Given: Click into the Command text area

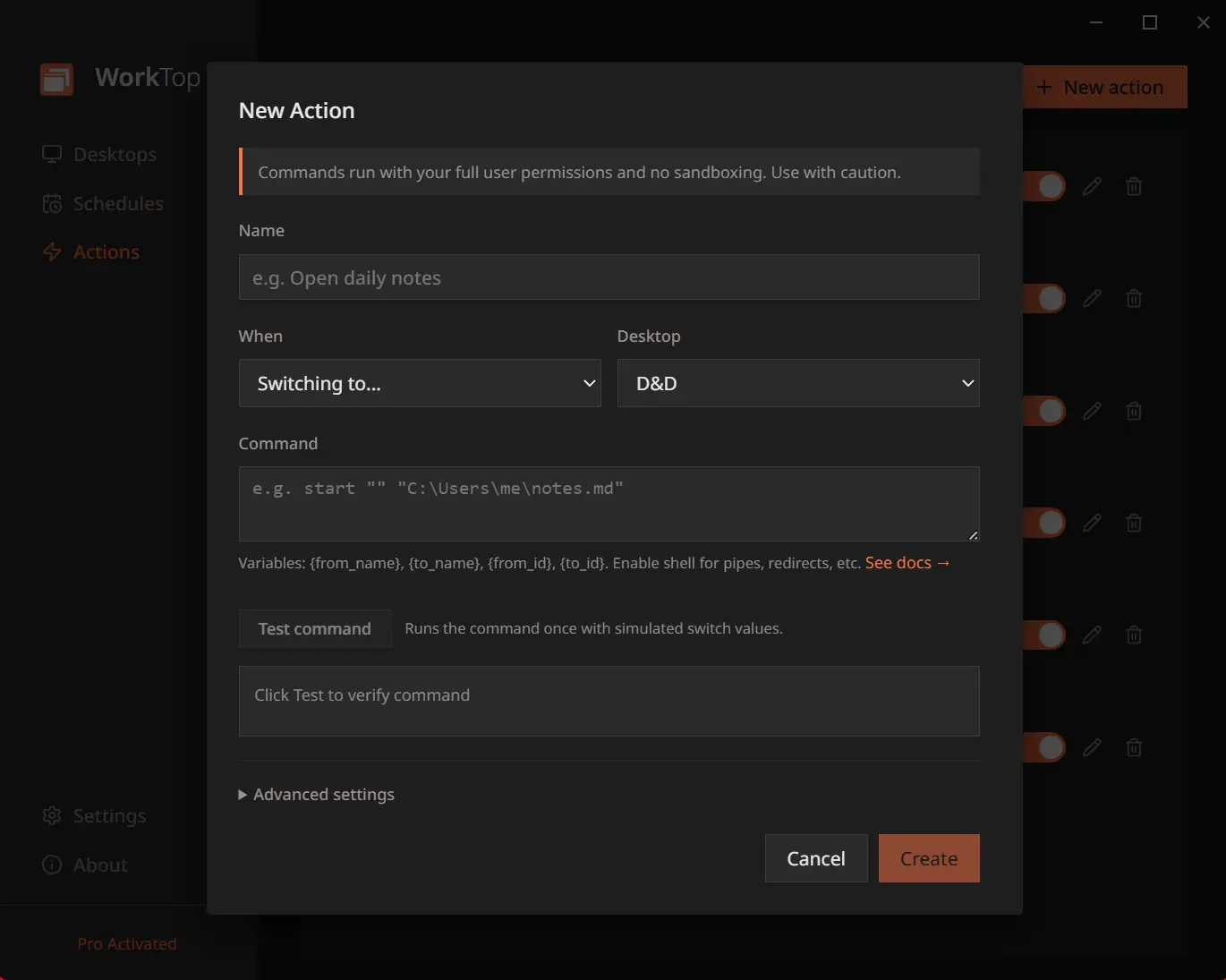Looking at the screenshot, I should click(x=609, y=504).
